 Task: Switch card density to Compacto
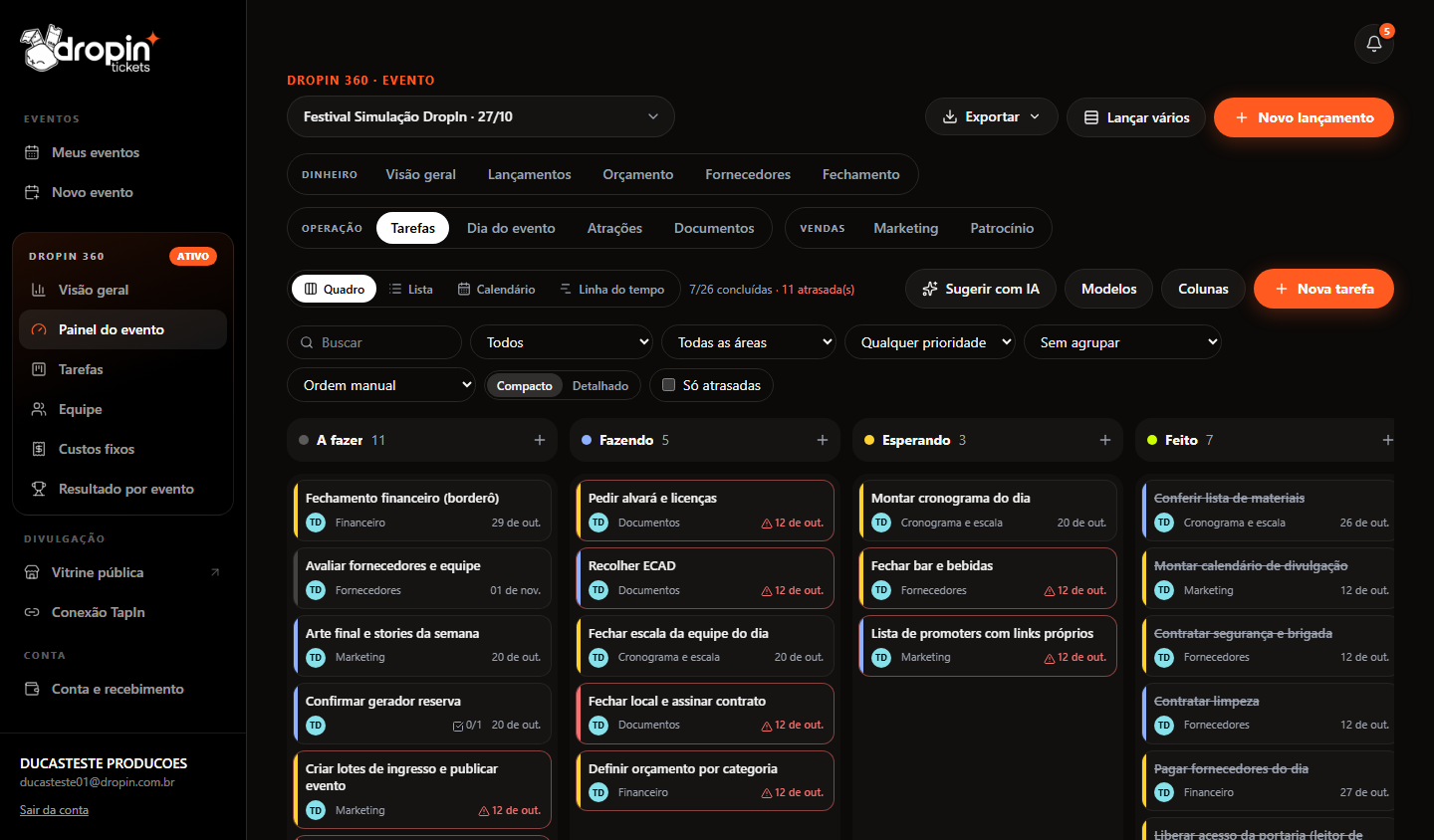tap(524, 386)
